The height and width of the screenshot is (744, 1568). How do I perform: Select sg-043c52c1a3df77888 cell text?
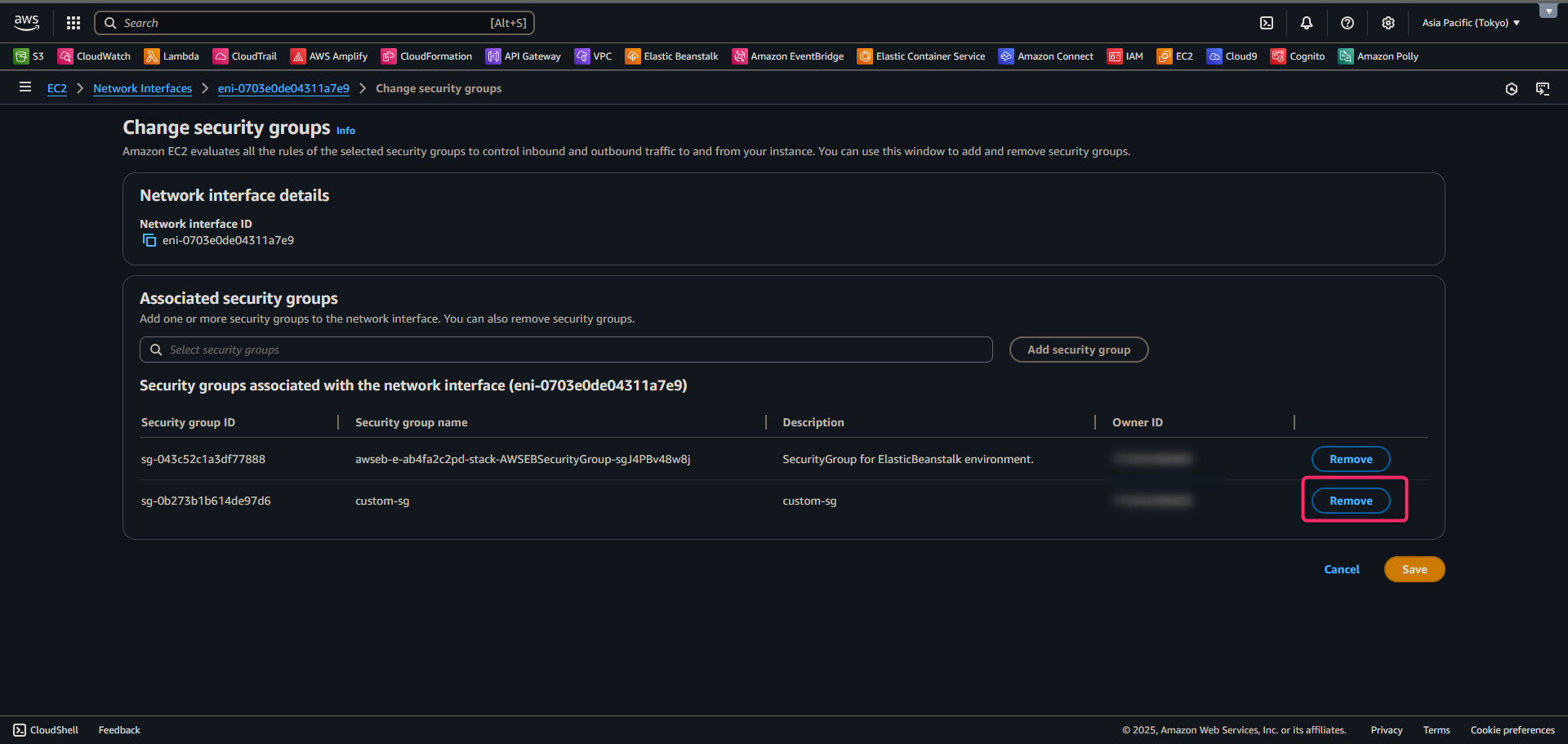click(x=203, y=459)
